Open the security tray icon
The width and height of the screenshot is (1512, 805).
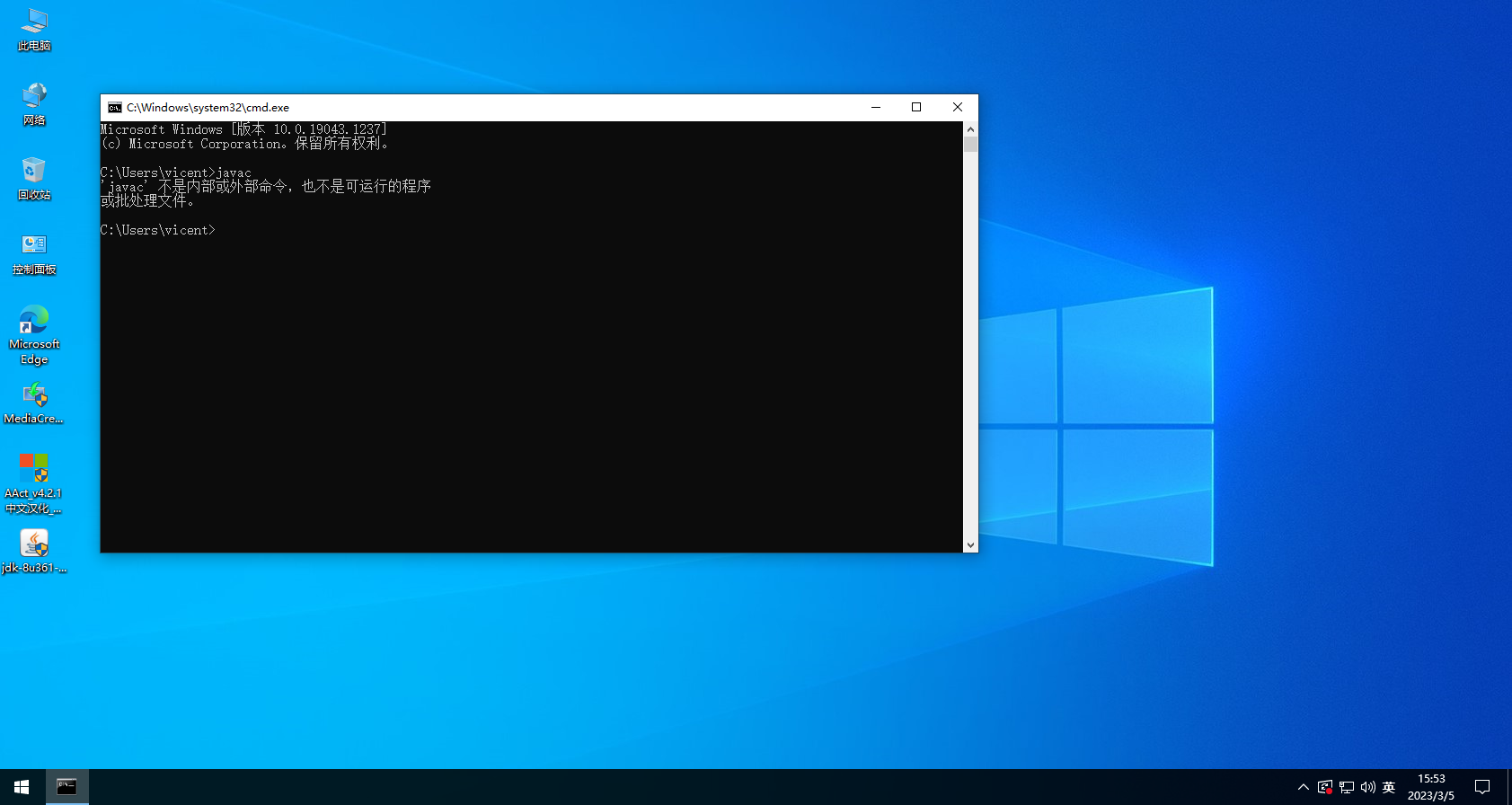[x=1325, y=787]
